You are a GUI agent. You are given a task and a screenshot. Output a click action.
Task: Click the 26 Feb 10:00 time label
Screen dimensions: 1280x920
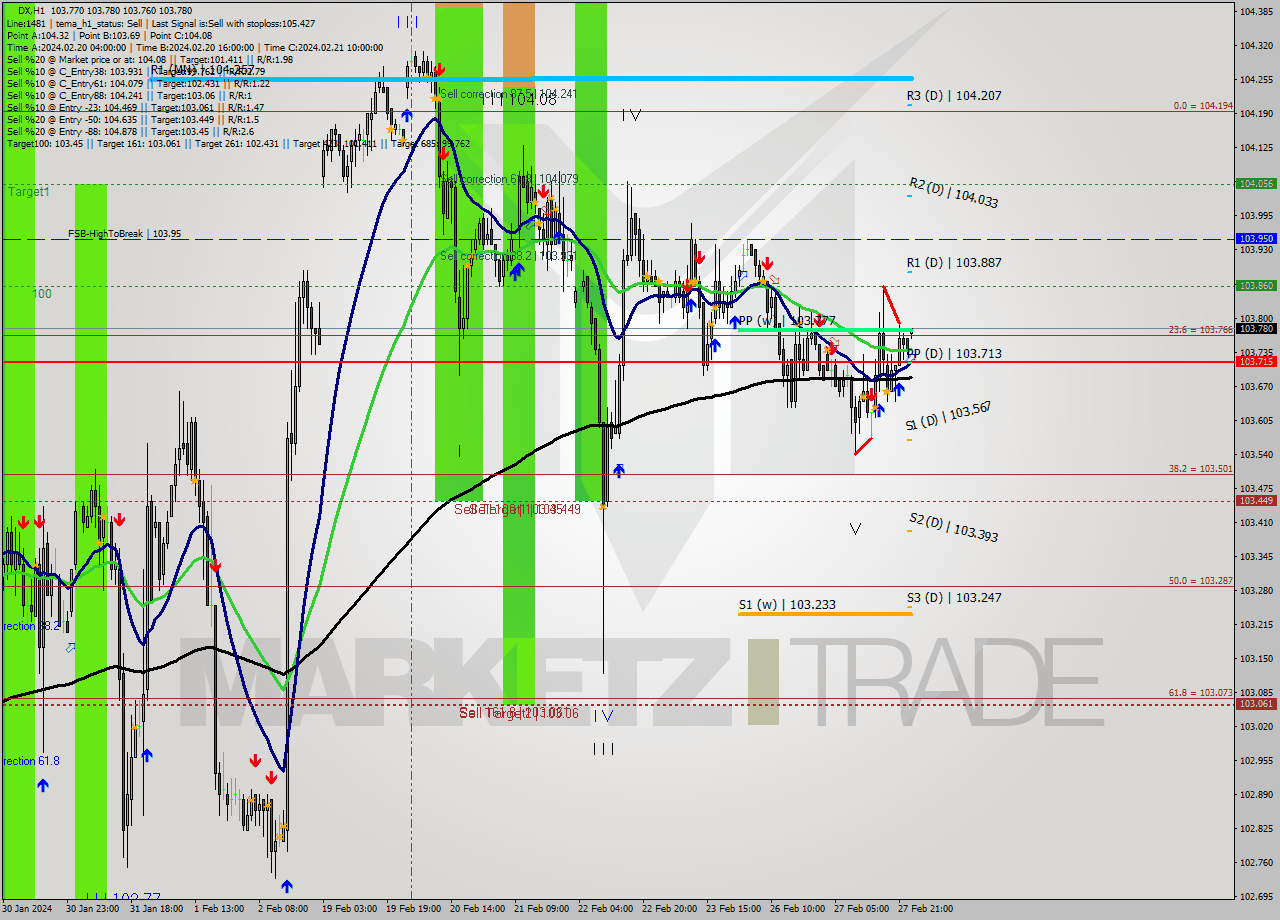click(797, 909)
